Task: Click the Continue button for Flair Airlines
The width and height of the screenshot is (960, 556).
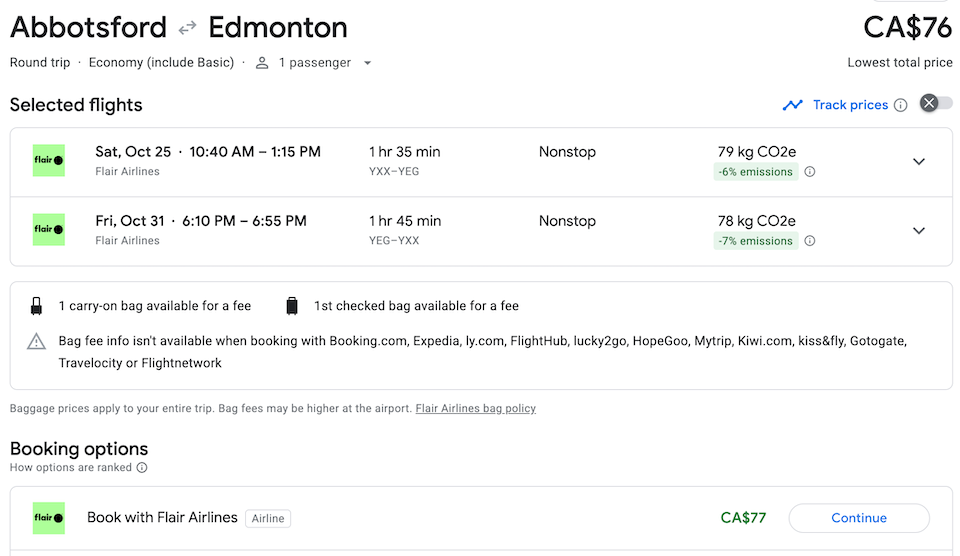Action: tap(858, 518)
